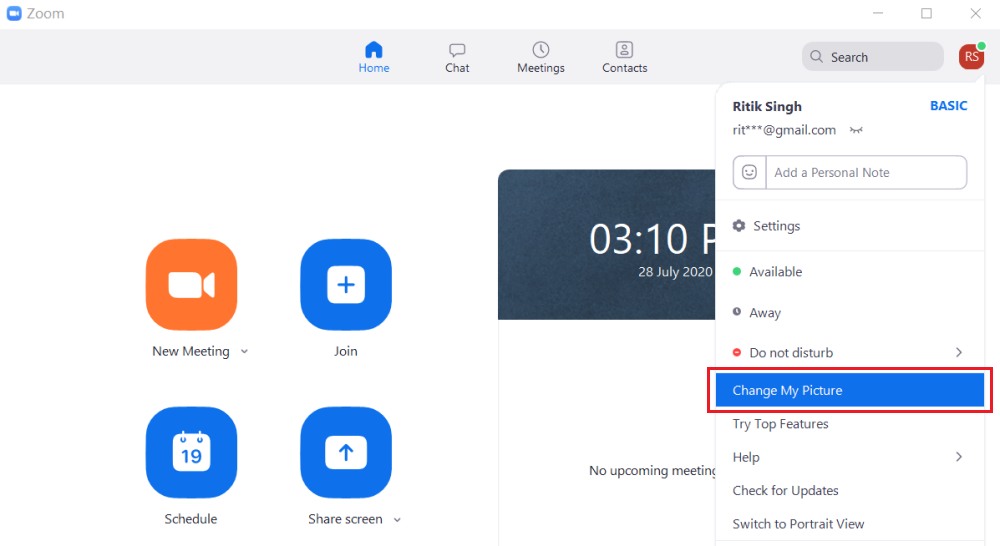The image size is (1000, 546).
Task: Start a New Meeting with the orange camera icon
Action: pos(191,284)
